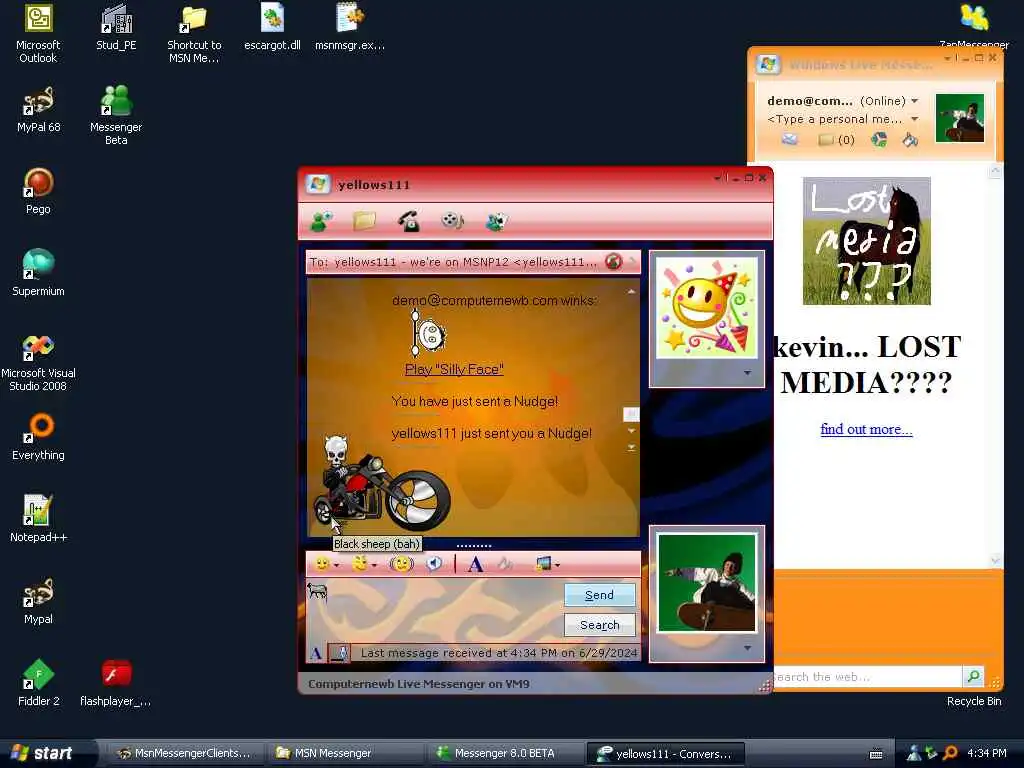Select the Notepad++ desktop shortcut
This screenshot has width=1024, height=768.
click(x=39, y=519)
